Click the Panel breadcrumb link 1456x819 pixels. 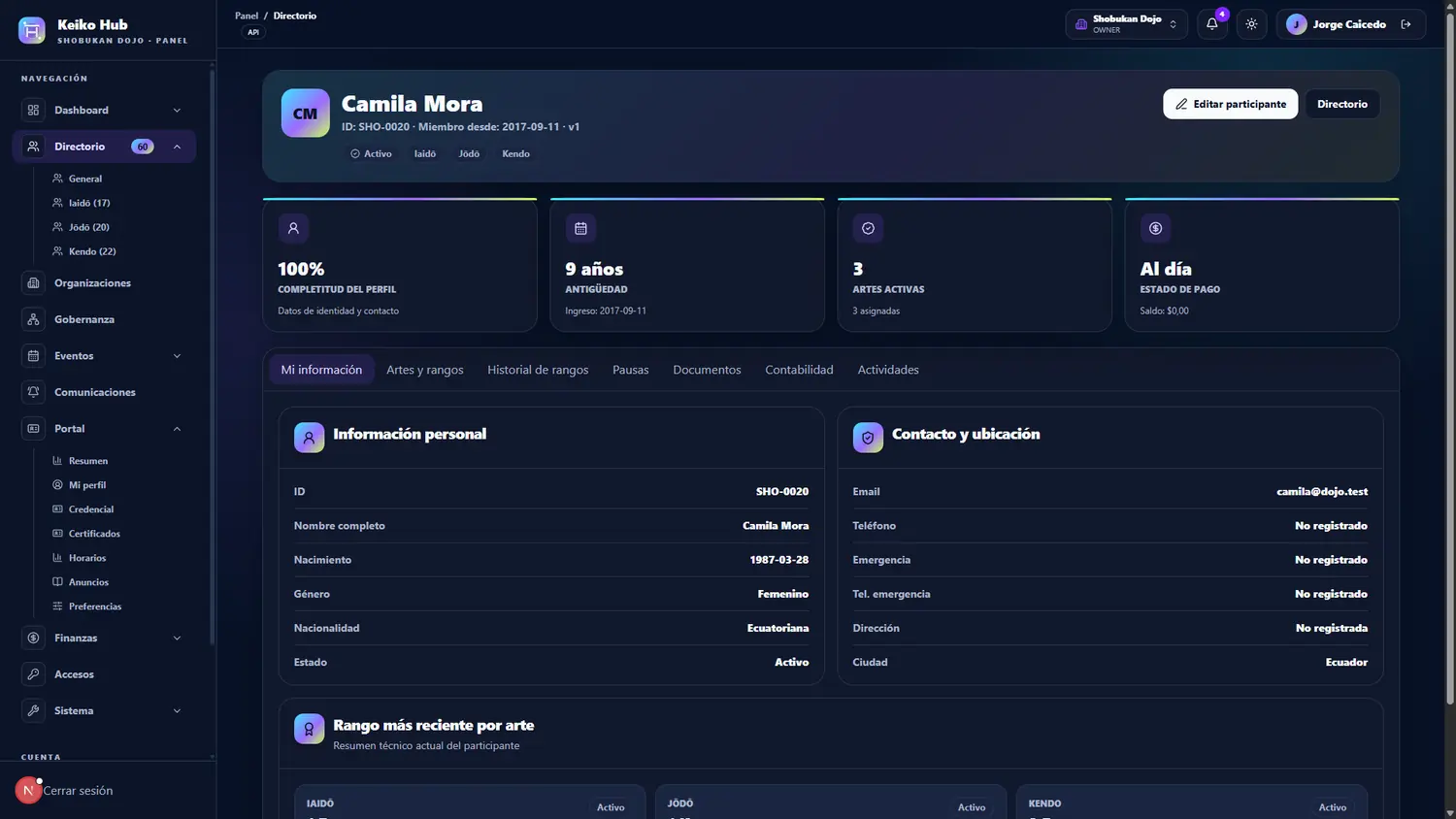coord(247,16)
